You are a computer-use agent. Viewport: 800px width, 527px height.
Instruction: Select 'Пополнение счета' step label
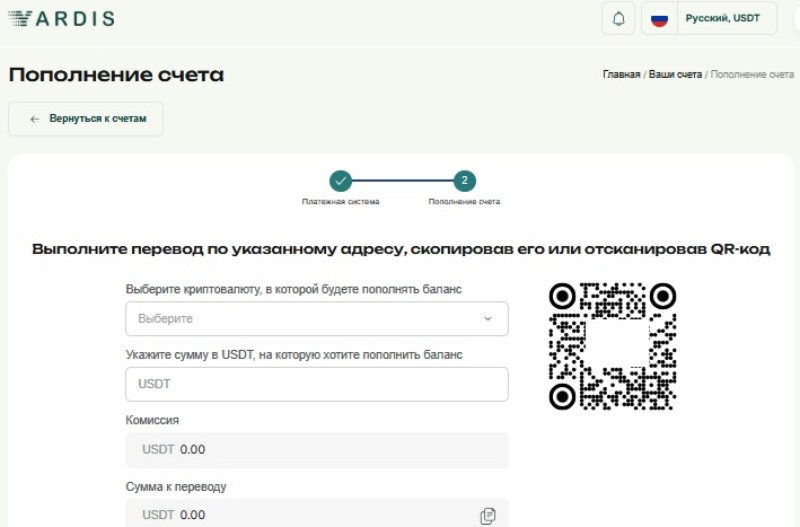(464, 202)
